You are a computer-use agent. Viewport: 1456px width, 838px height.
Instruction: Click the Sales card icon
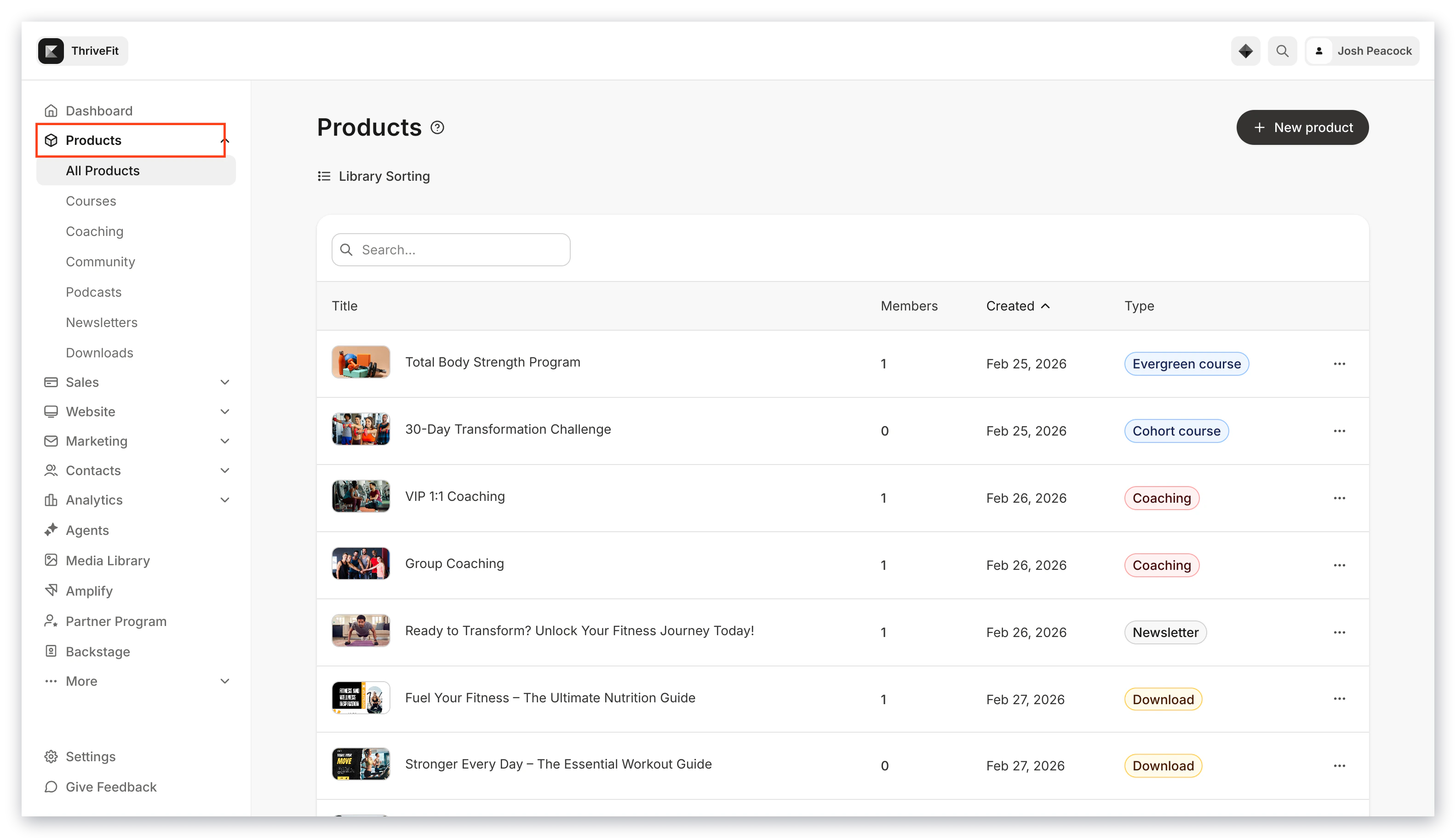coord(51,382)
